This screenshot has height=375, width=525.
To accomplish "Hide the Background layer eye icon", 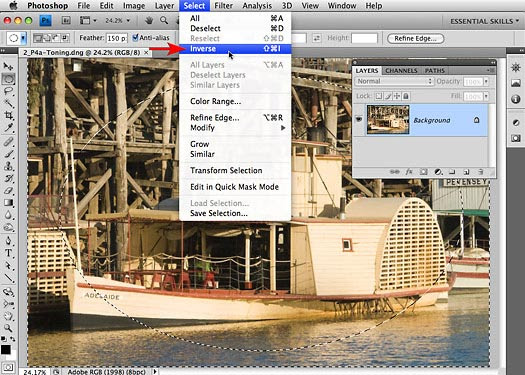I will pyautogui.click(x=359, y=120).
